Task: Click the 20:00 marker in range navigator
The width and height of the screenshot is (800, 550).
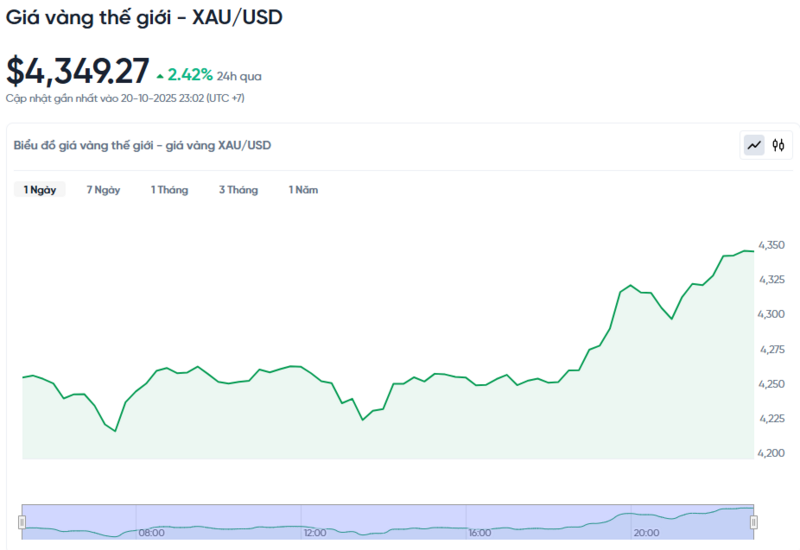Action: click(645, 533)
